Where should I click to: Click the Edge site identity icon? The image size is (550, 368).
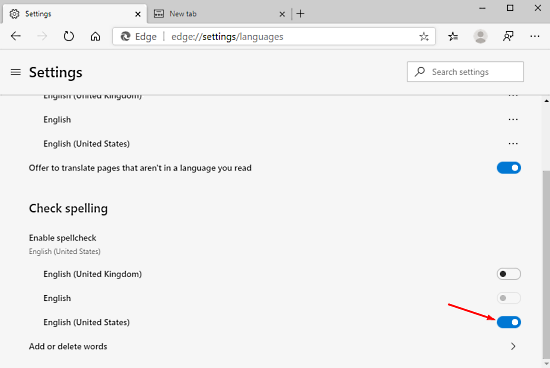[x=126, y=36]
